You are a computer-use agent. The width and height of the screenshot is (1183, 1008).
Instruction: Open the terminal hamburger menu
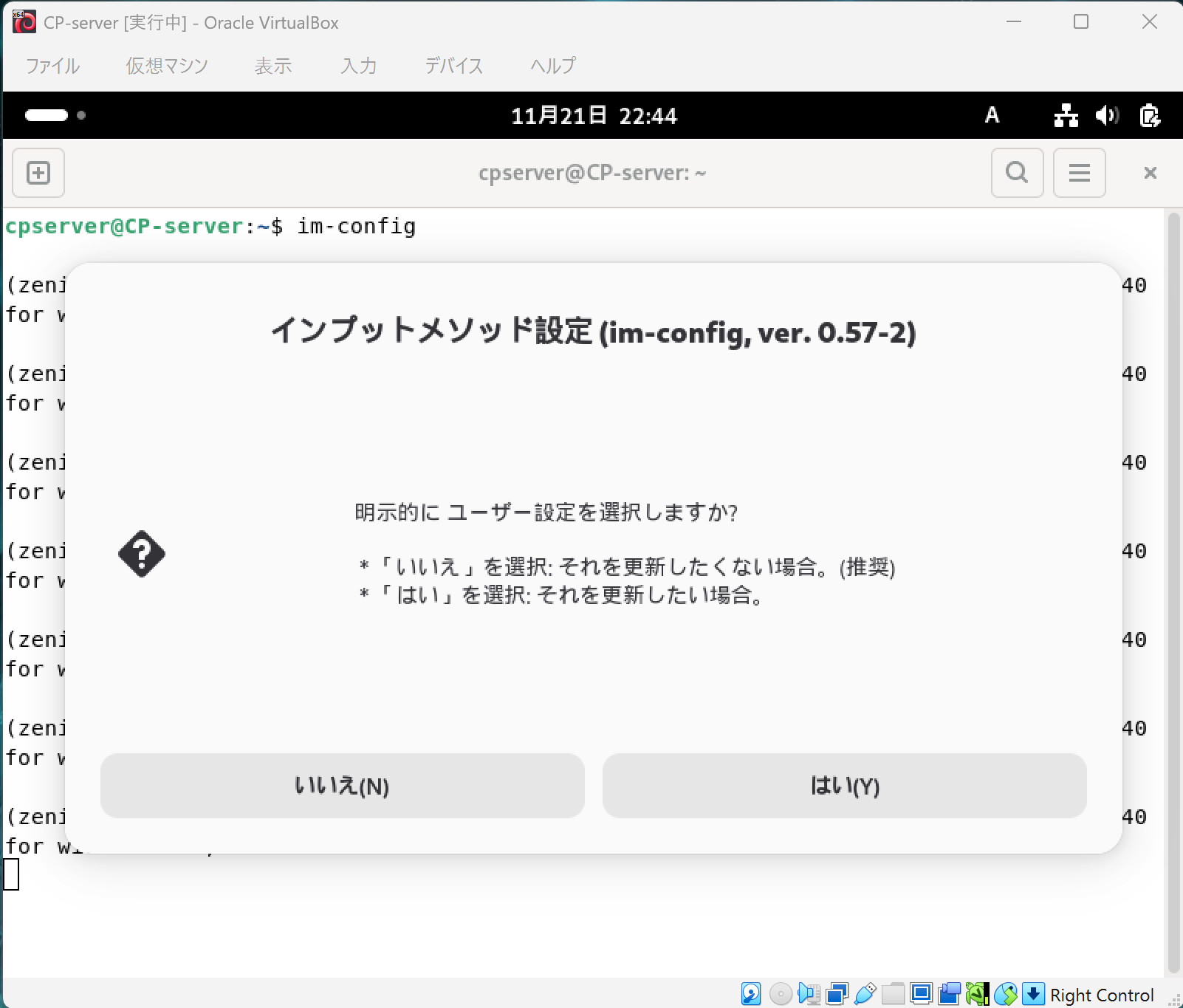tap(1079, 173)
